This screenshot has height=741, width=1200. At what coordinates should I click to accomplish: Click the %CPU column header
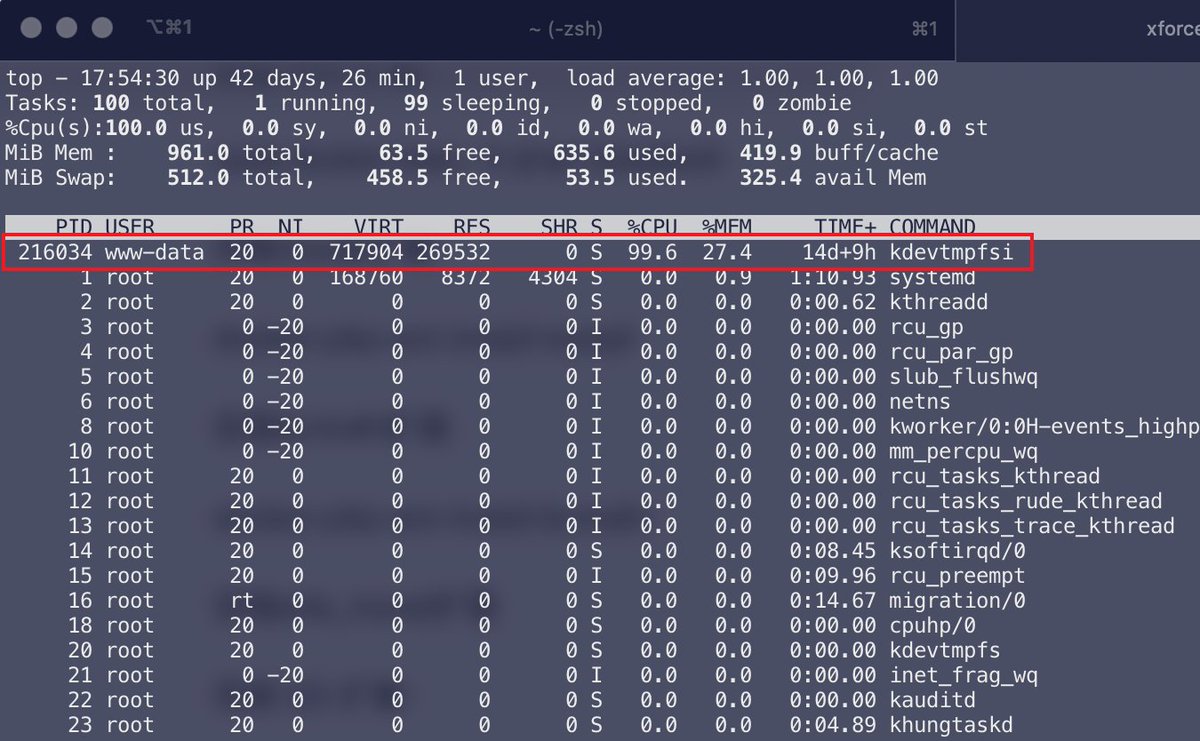[652, 226]
